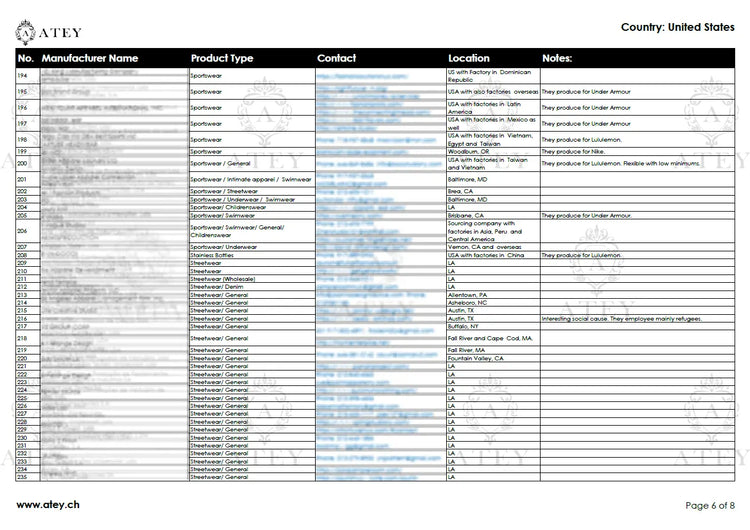The height and width of the screenshot is (530, 750).
Task: Click 'Sportswear / Streetwear' product type
Action: point(224,191)
